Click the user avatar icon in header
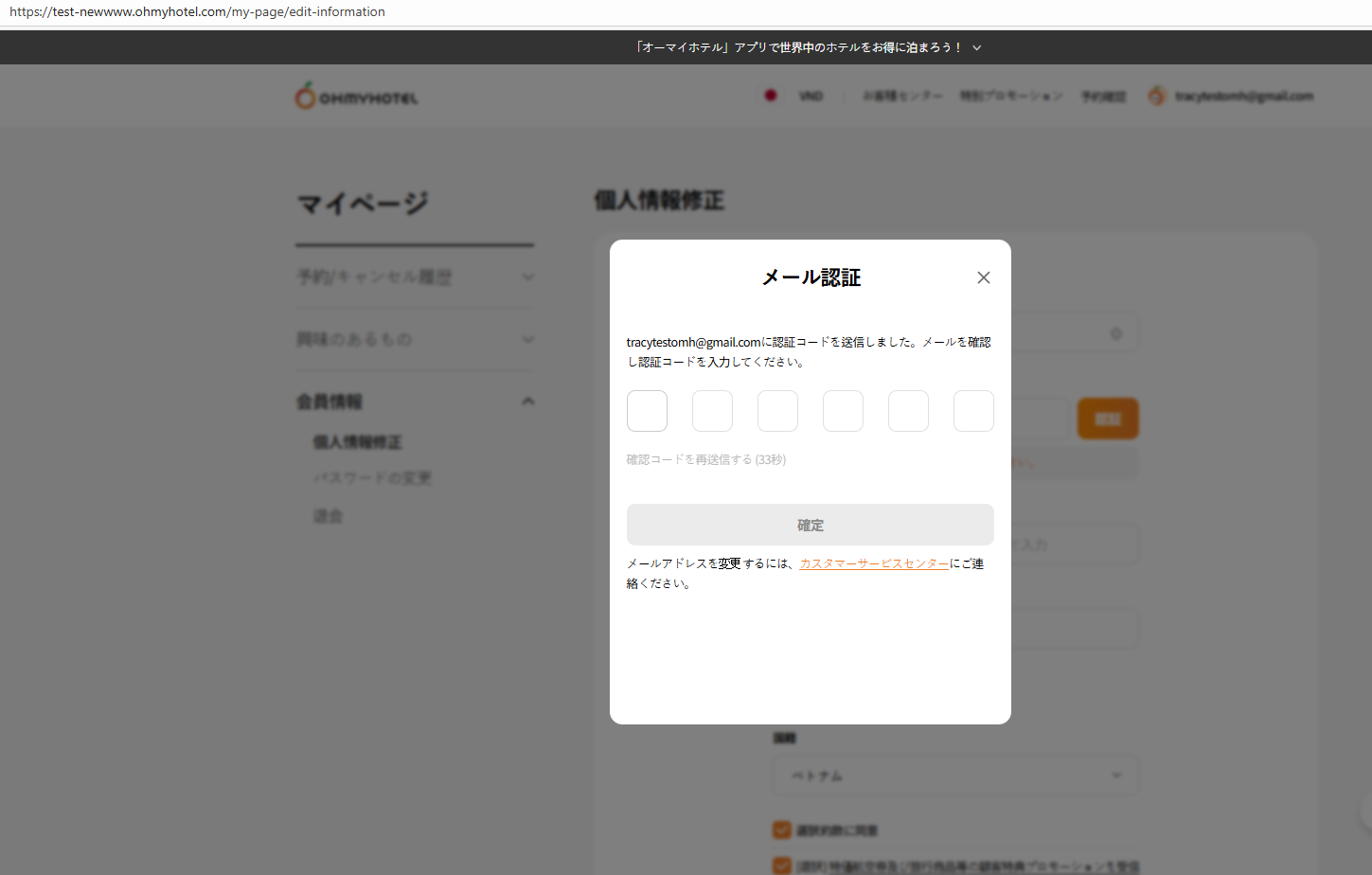Screen dimensions: 1372x875 click(x=1156, y=96)
